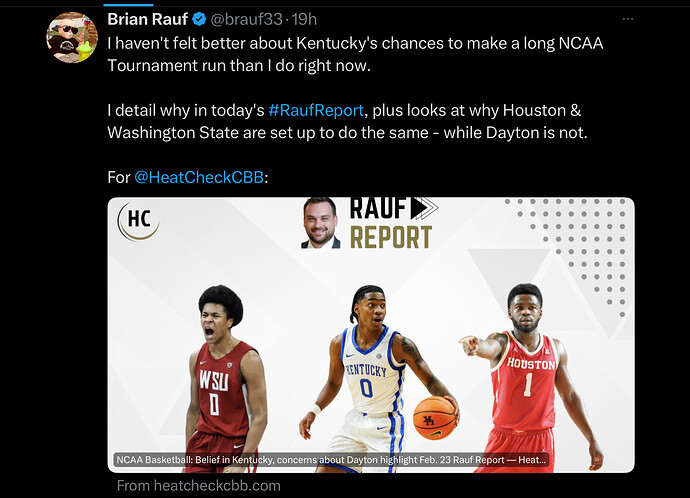Visit the From heatcheckcbb.com source link
Image resolution: width=690 pixels, height=498 pixels.
[198, 486]
